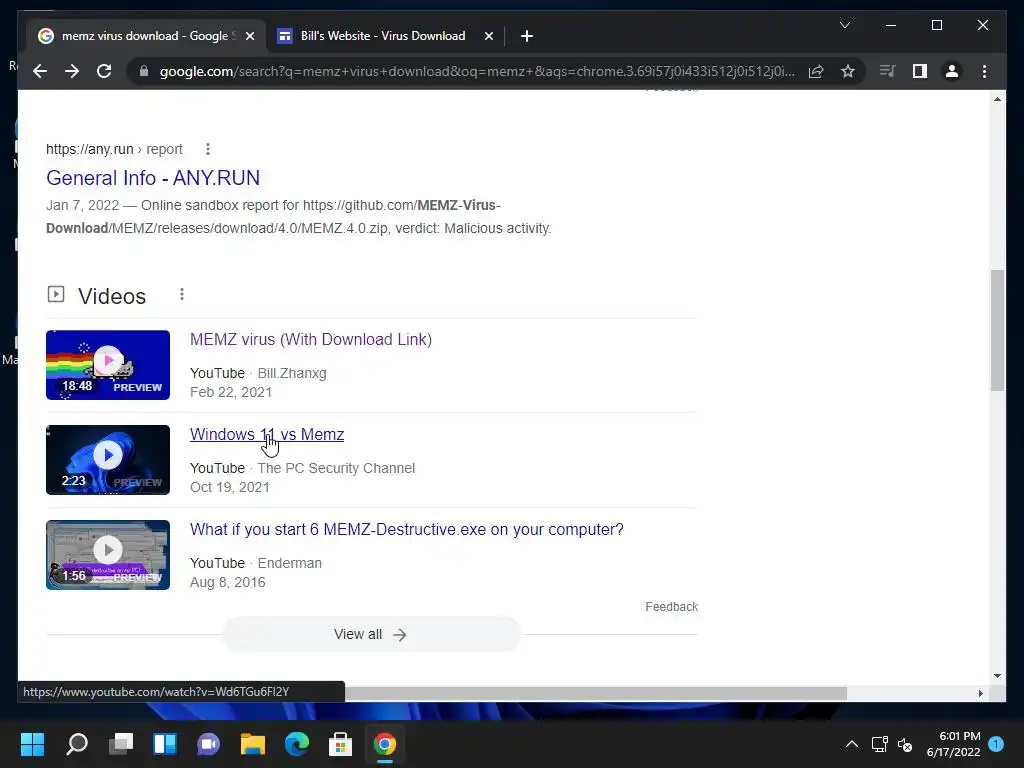Toggle the Chrome side panel
Image resolution: width=1024 pixels, height=768 pixels.
click(920, 71)
